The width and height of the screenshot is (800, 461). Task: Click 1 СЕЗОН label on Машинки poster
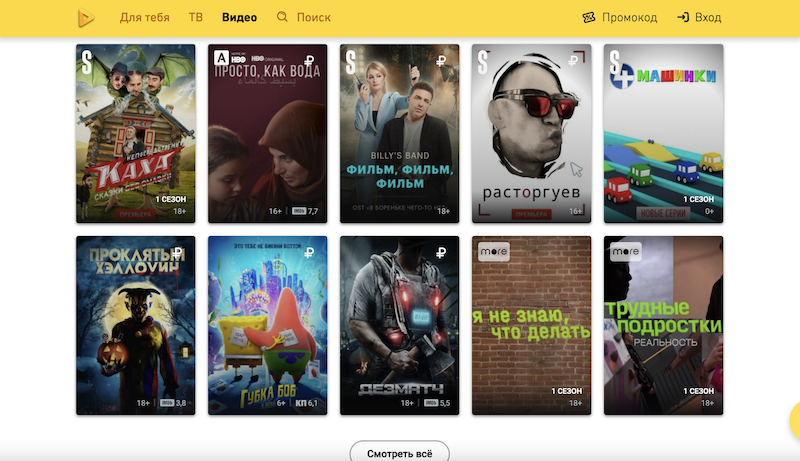[698, 199]
